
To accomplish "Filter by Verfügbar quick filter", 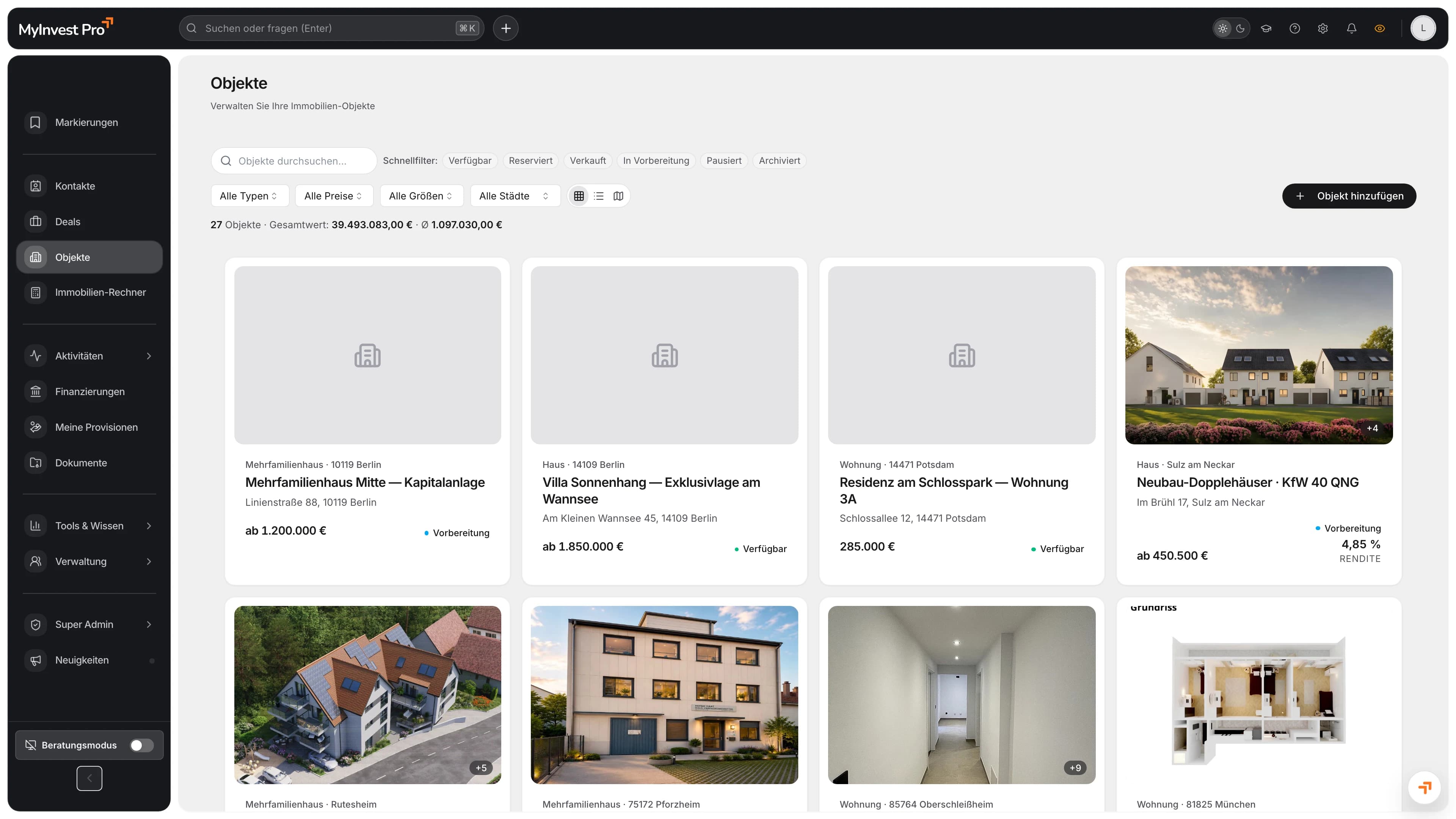I will click(x=470, y=160).
